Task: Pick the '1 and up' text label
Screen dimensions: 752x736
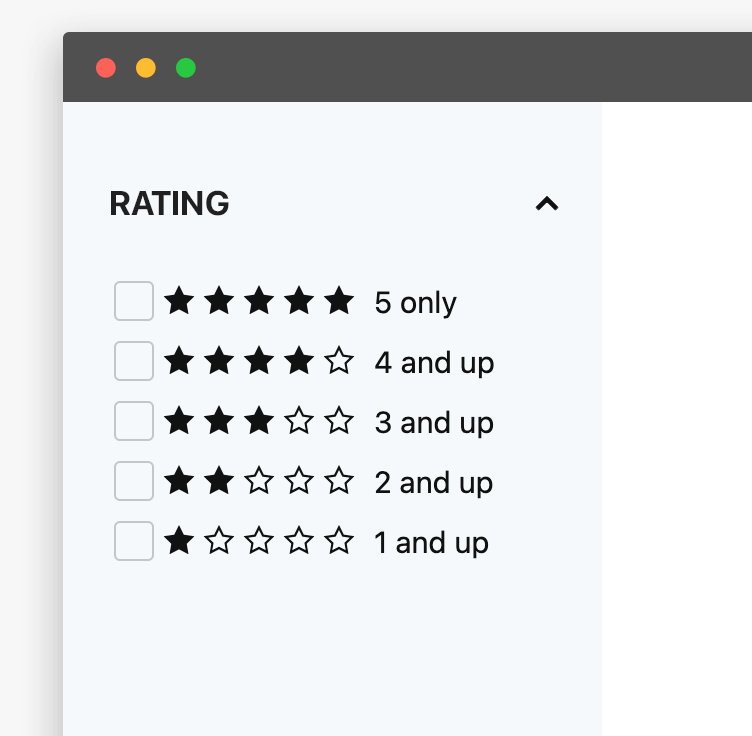Action: click(x=431, y=542)
